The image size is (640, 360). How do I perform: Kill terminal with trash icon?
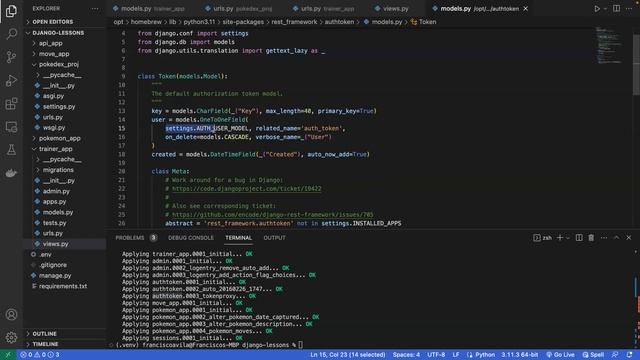coord(591,238)
